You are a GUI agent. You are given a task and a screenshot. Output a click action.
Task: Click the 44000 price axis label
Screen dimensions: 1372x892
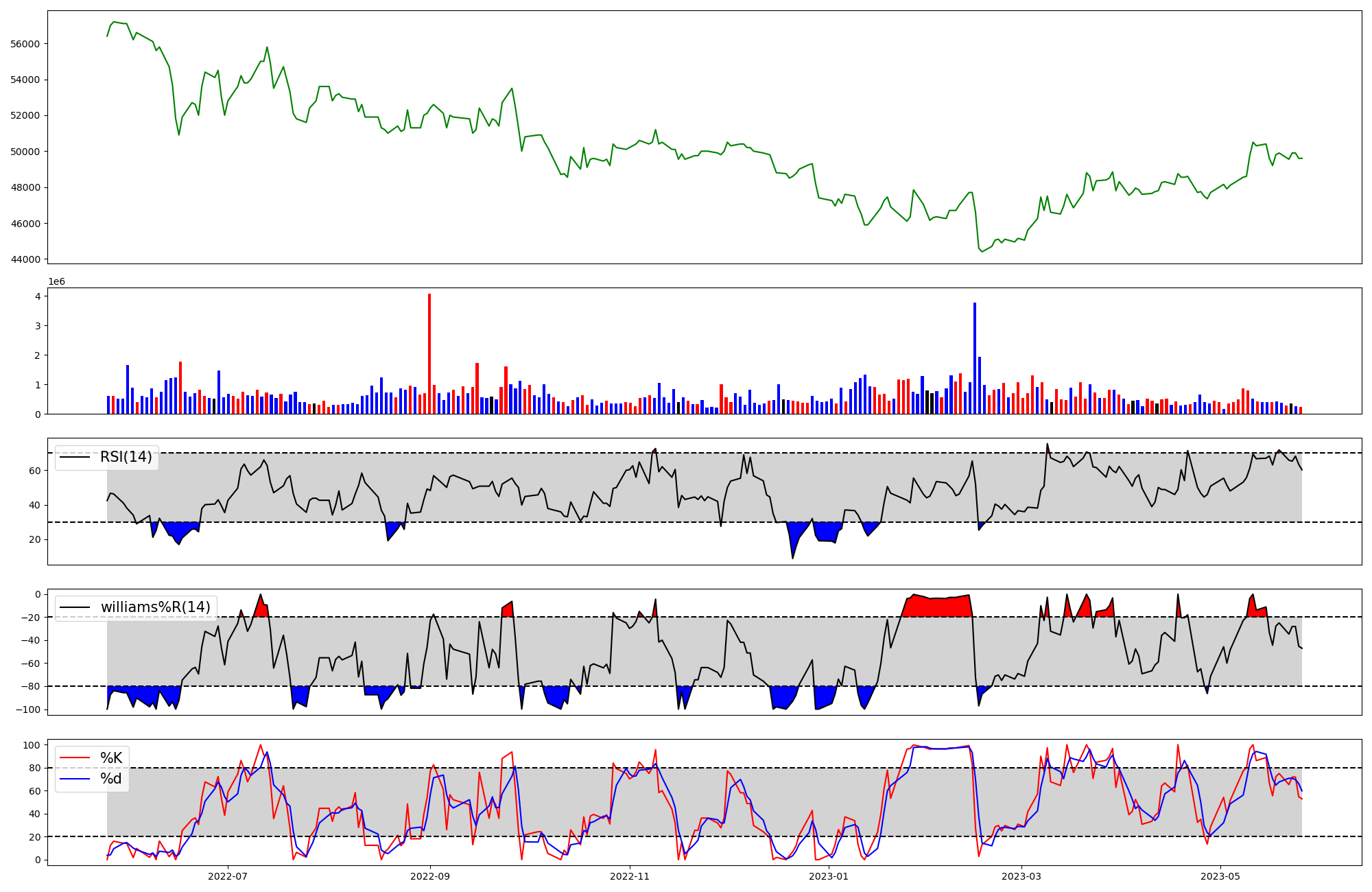(x=25, y=259)
